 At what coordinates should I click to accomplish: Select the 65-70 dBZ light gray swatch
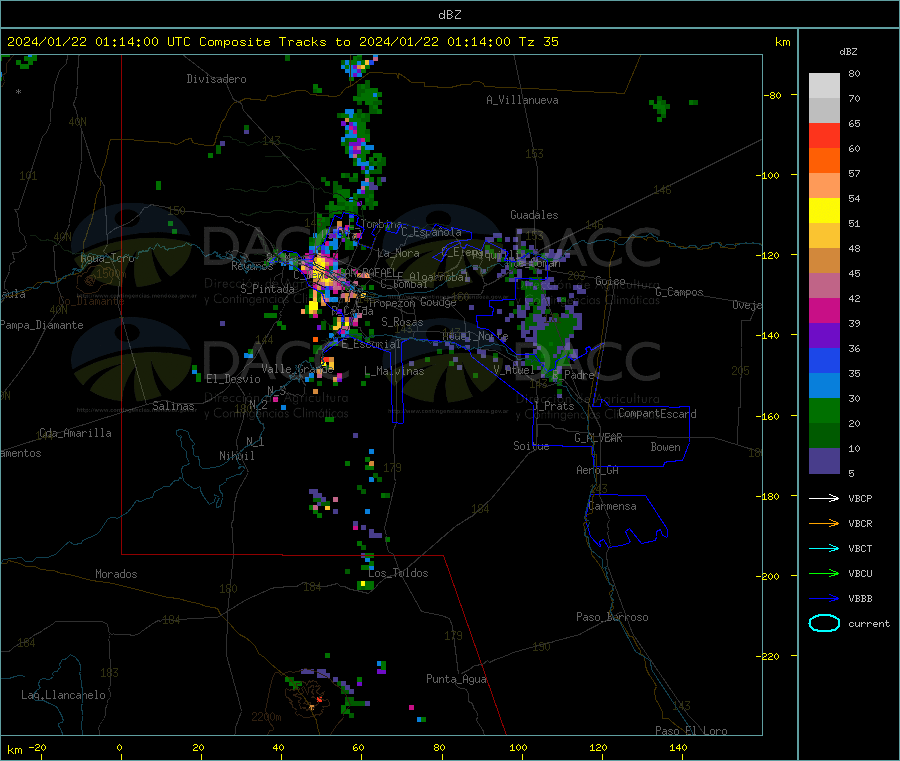coord(824,111)
